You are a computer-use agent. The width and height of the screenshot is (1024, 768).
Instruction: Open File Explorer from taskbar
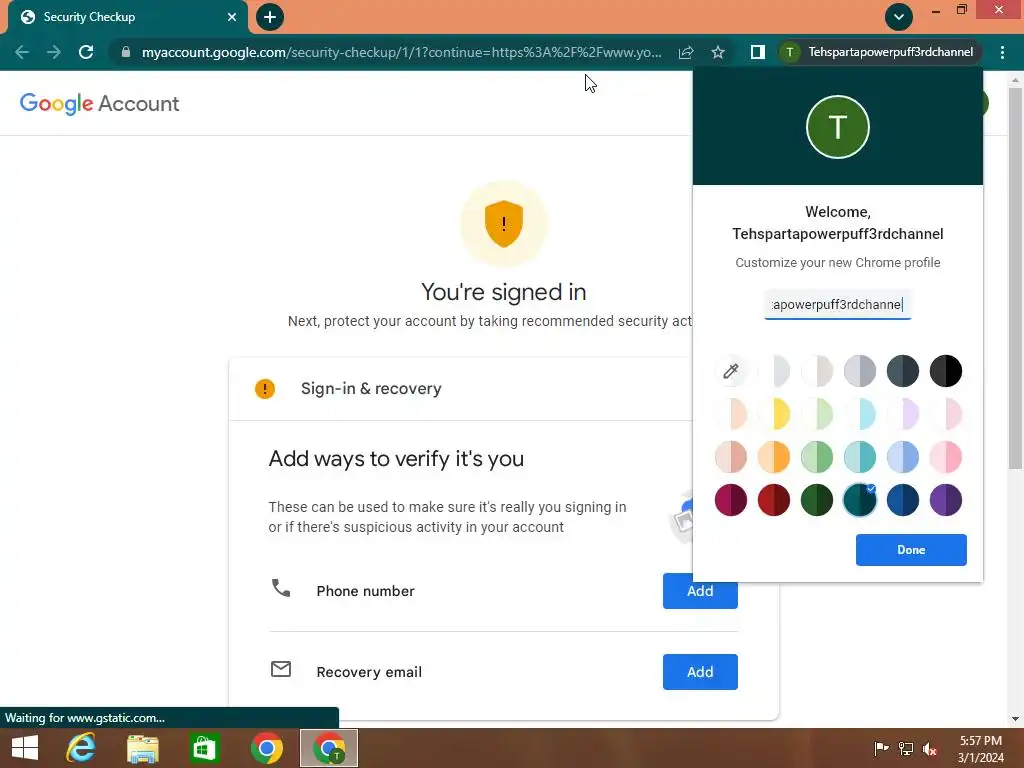(142, 748)
